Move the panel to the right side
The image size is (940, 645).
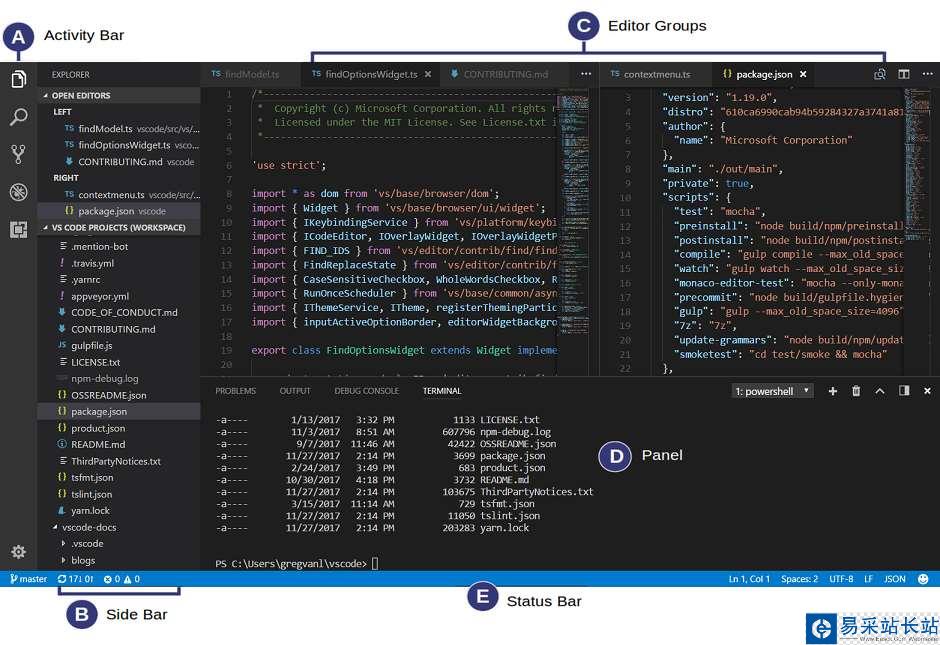pyautogui.click(x=904, y=391)
